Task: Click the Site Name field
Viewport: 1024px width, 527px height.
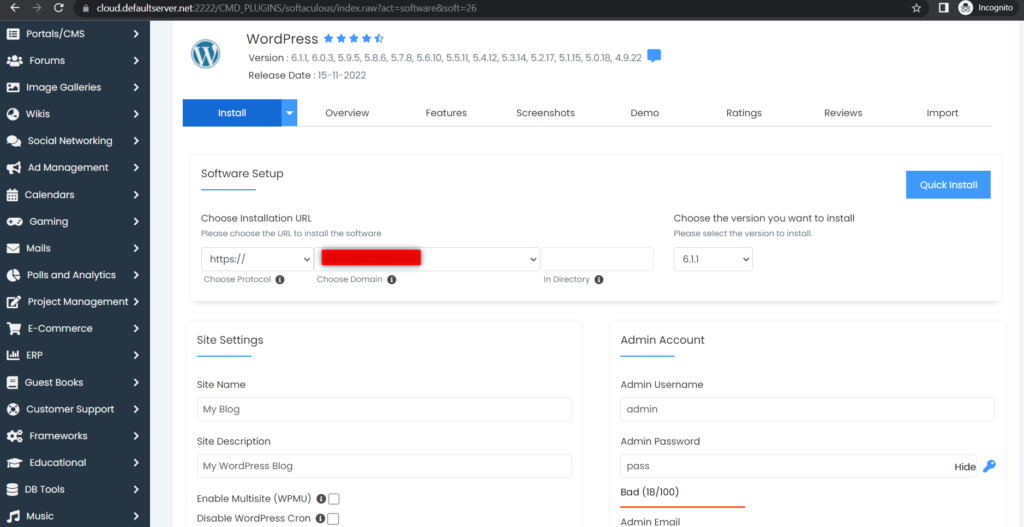Action: (x=384, y=409)
